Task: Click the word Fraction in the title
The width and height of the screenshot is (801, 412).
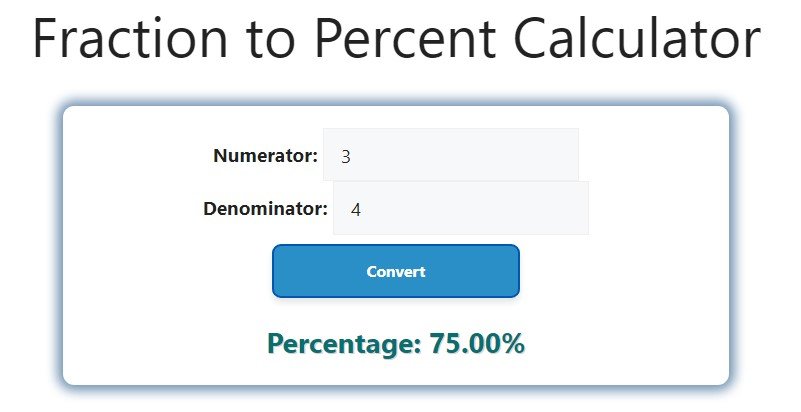Action: tap(133, 40)
